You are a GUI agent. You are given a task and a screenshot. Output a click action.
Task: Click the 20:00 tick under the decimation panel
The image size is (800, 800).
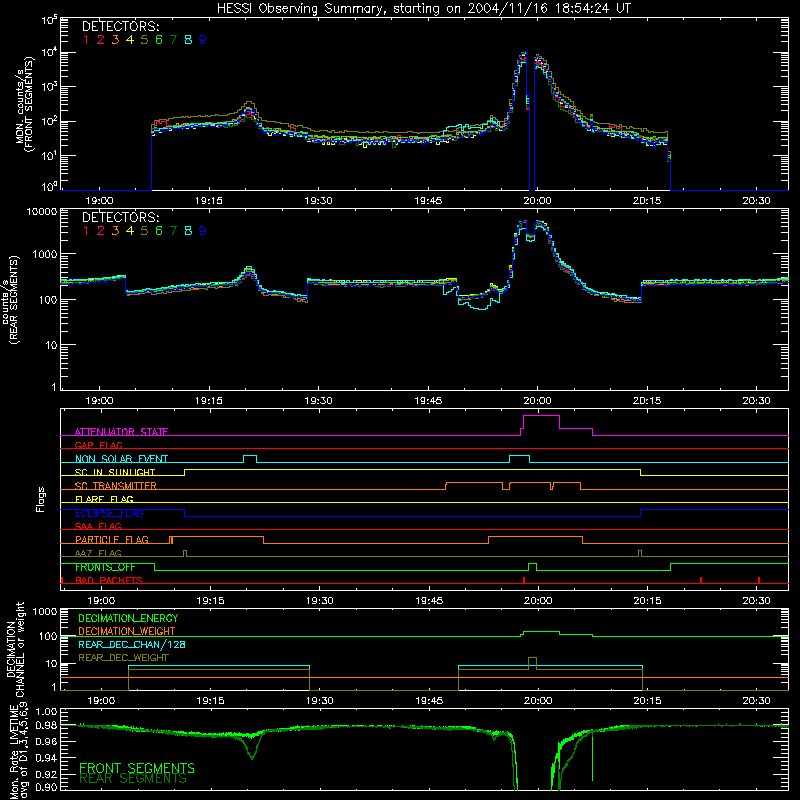(x=538, y=701)
